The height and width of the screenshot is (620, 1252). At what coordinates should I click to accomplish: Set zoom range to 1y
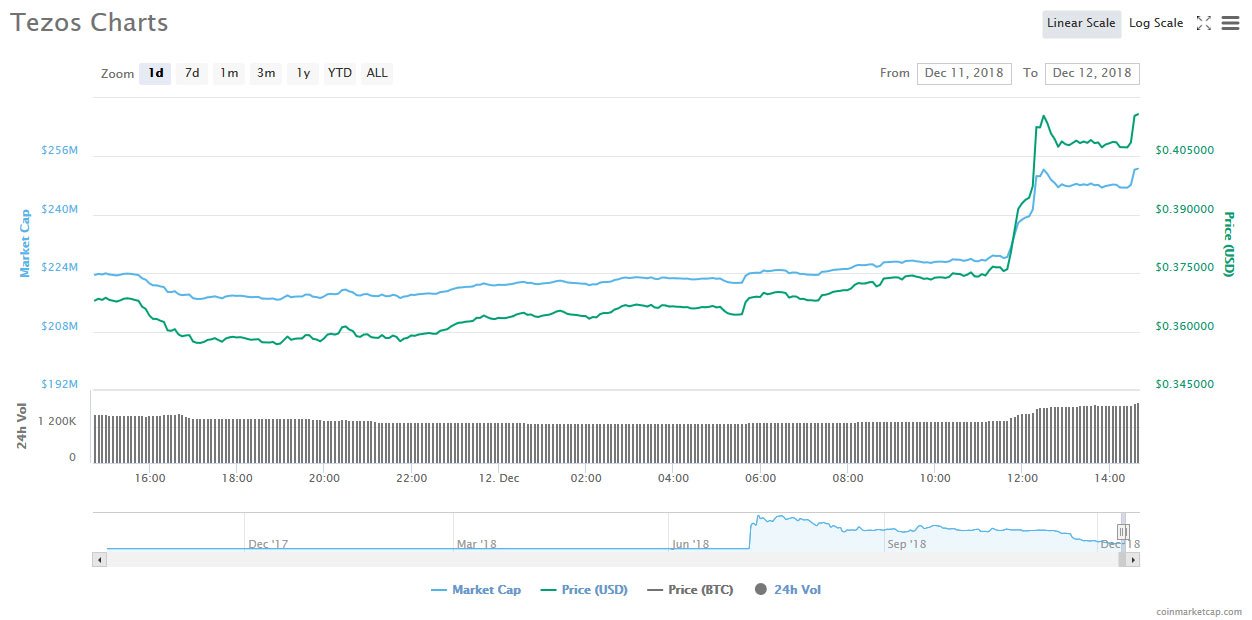[x=303, y=73]
